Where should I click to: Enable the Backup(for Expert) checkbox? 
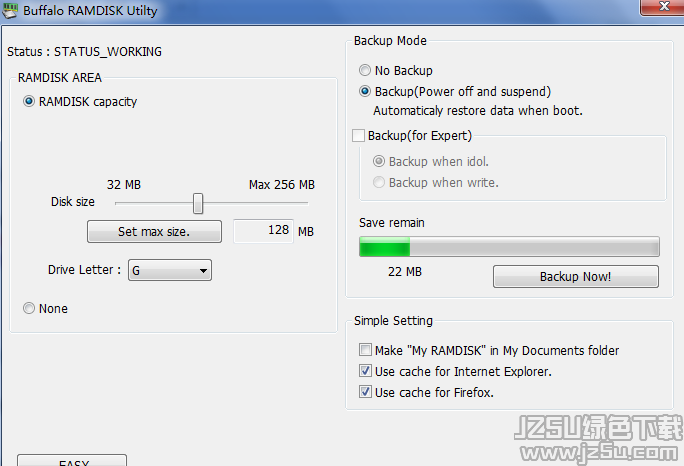point(358,136)
